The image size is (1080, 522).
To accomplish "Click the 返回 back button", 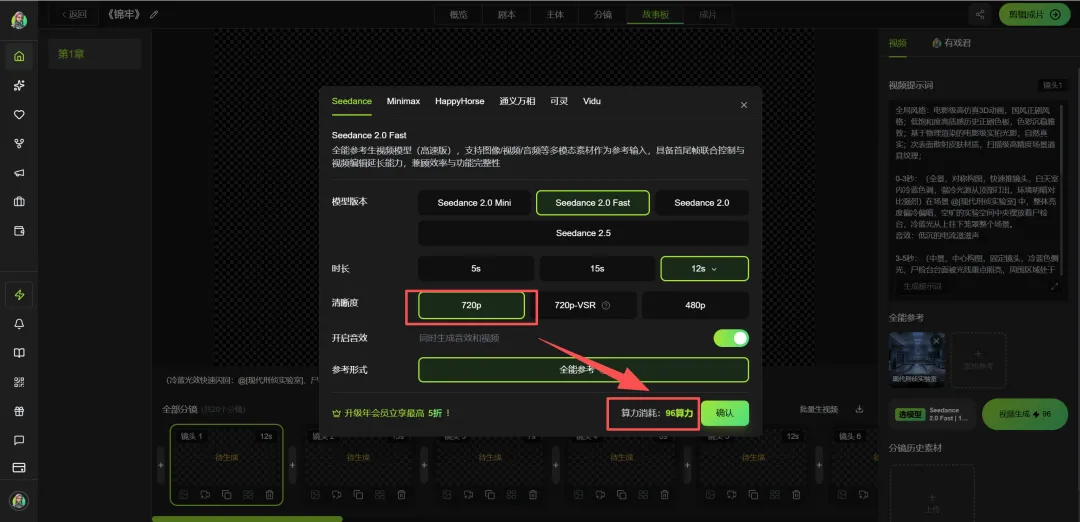I will point(74,14).
